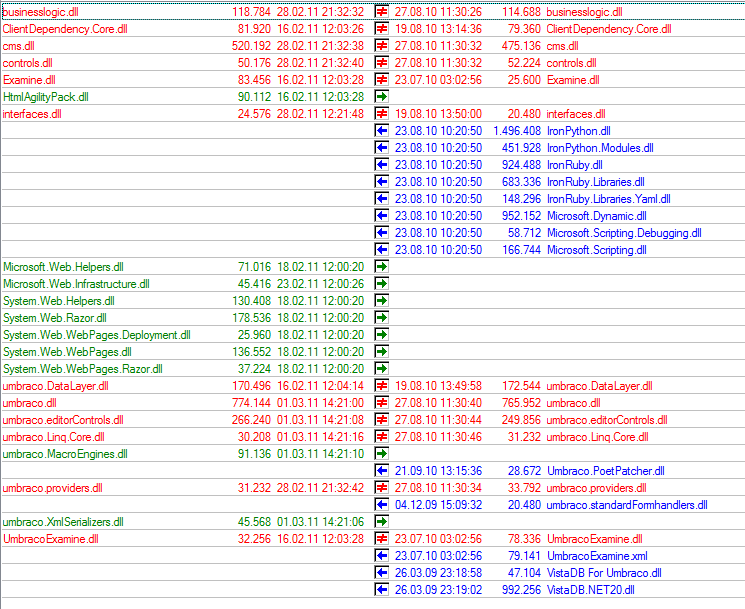This screenshot has width=745, height=609.
Task: Click blue arrow beside UmbracoExamine.xml
Action: pos(382,556)
